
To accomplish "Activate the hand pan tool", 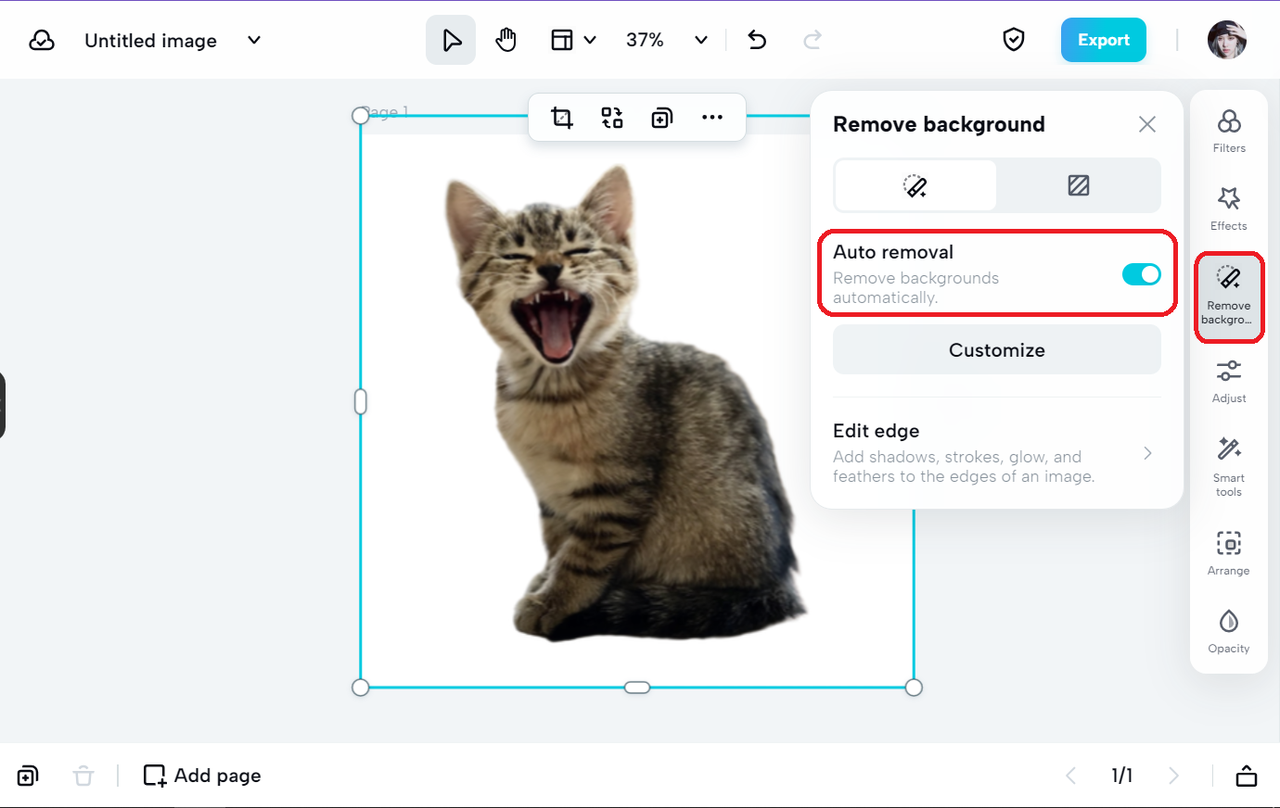I will (507, 40).
